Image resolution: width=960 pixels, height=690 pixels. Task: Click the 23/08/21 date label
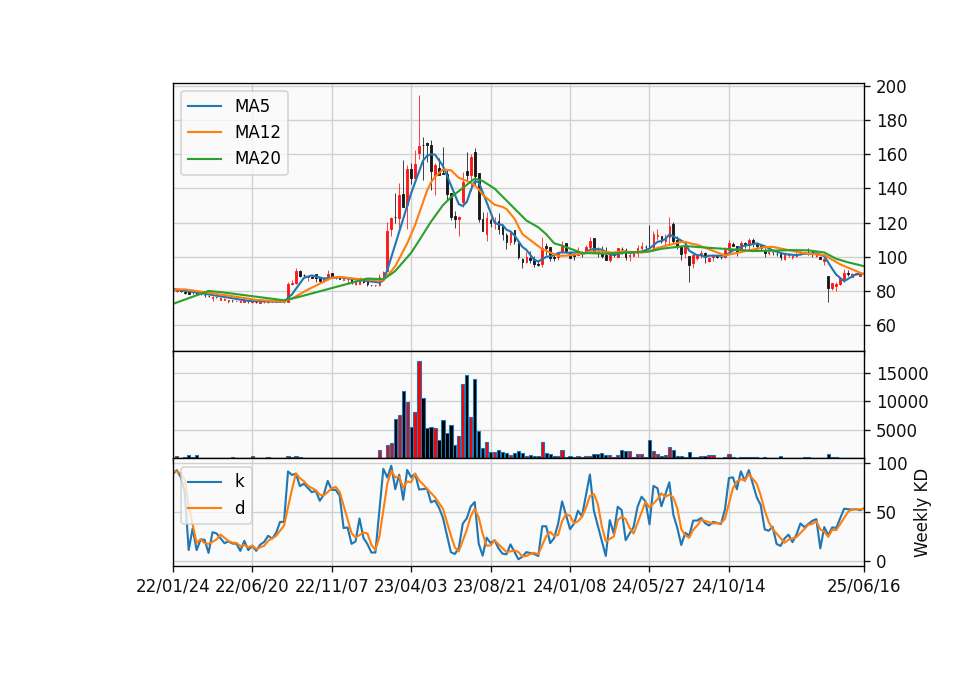pos(490,587)
